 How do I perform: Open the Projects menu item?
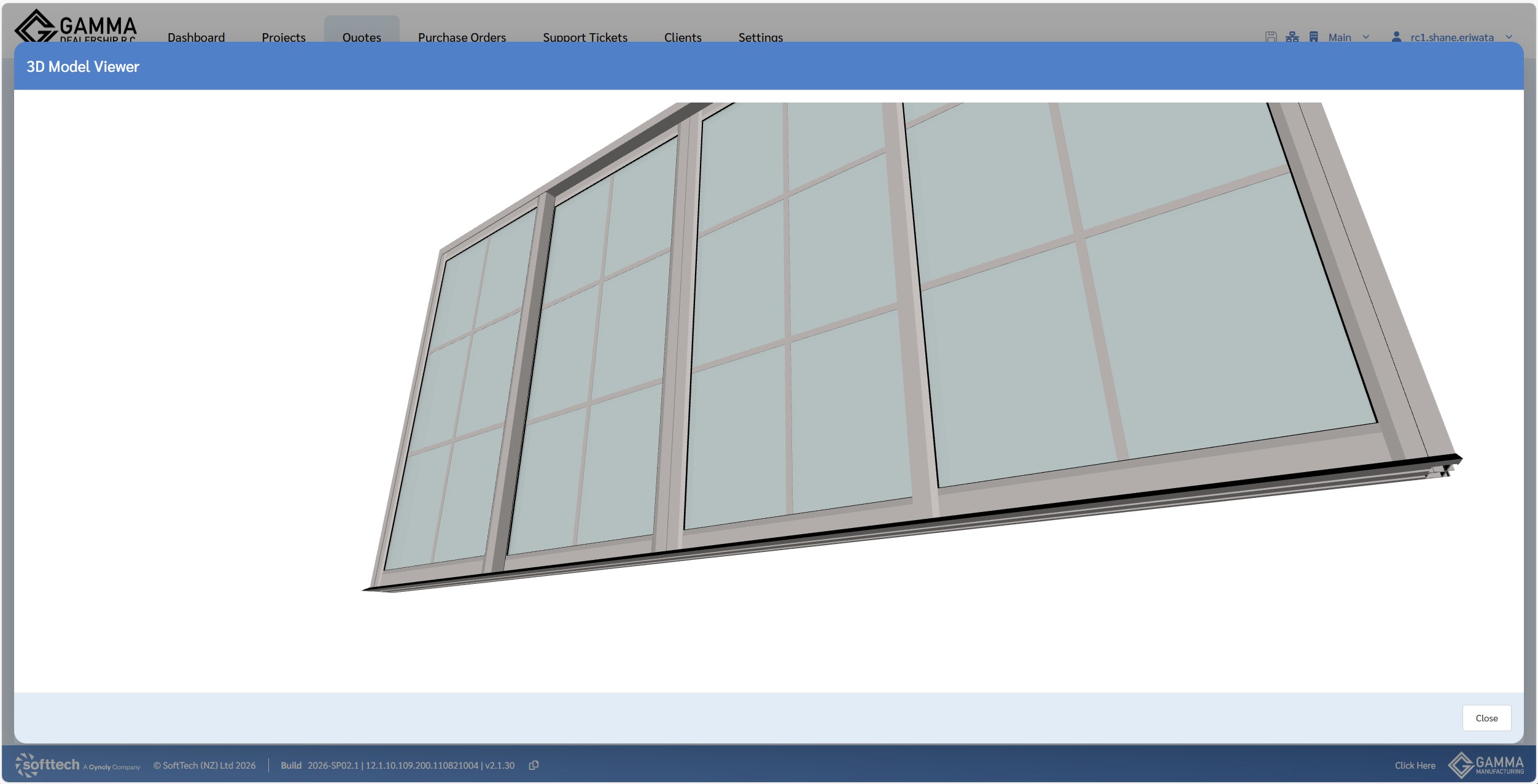[283, 37]
